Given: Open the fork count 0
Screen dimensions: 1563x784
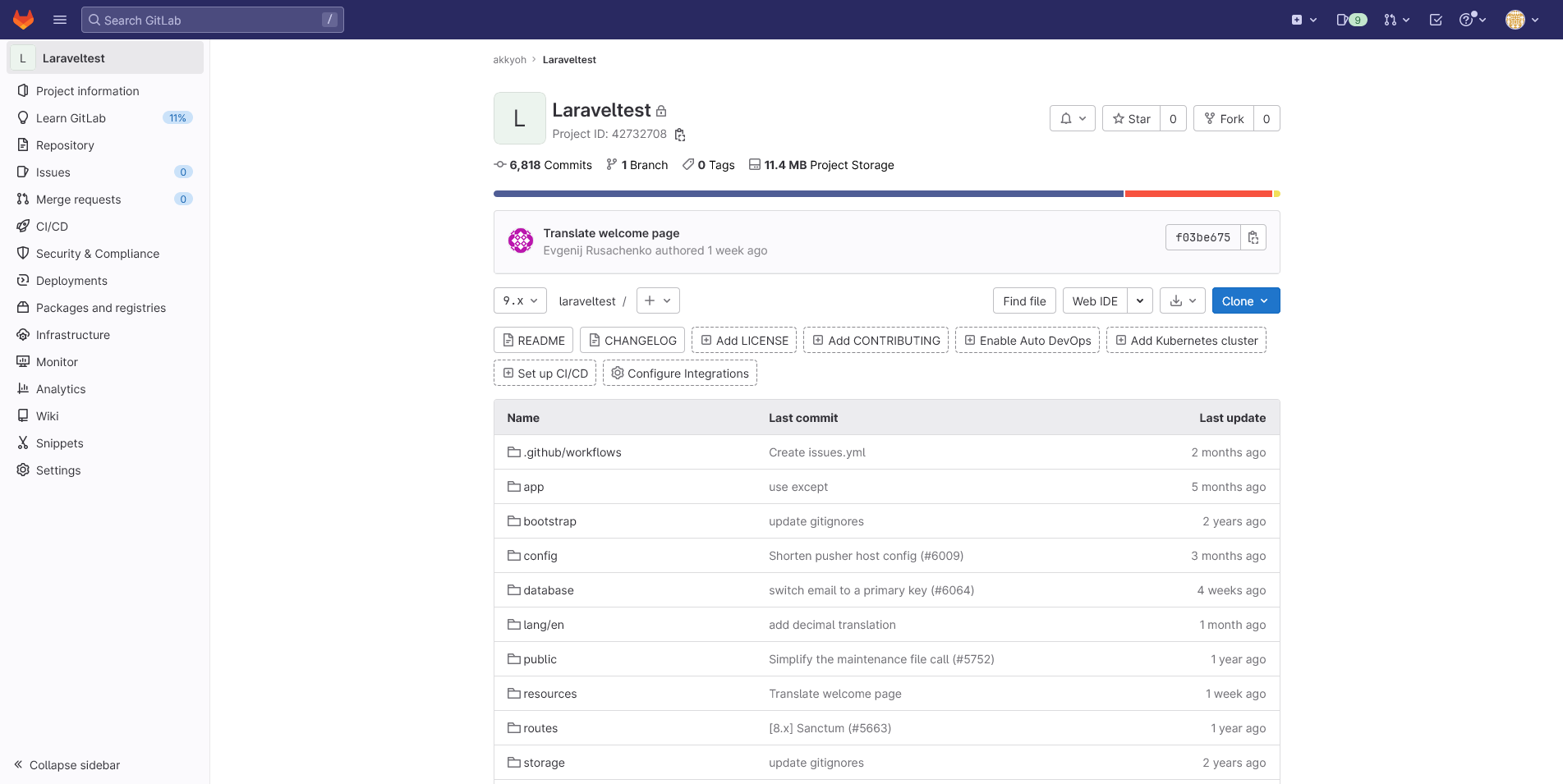Looking at the screenshot, I should point(1266,118).
